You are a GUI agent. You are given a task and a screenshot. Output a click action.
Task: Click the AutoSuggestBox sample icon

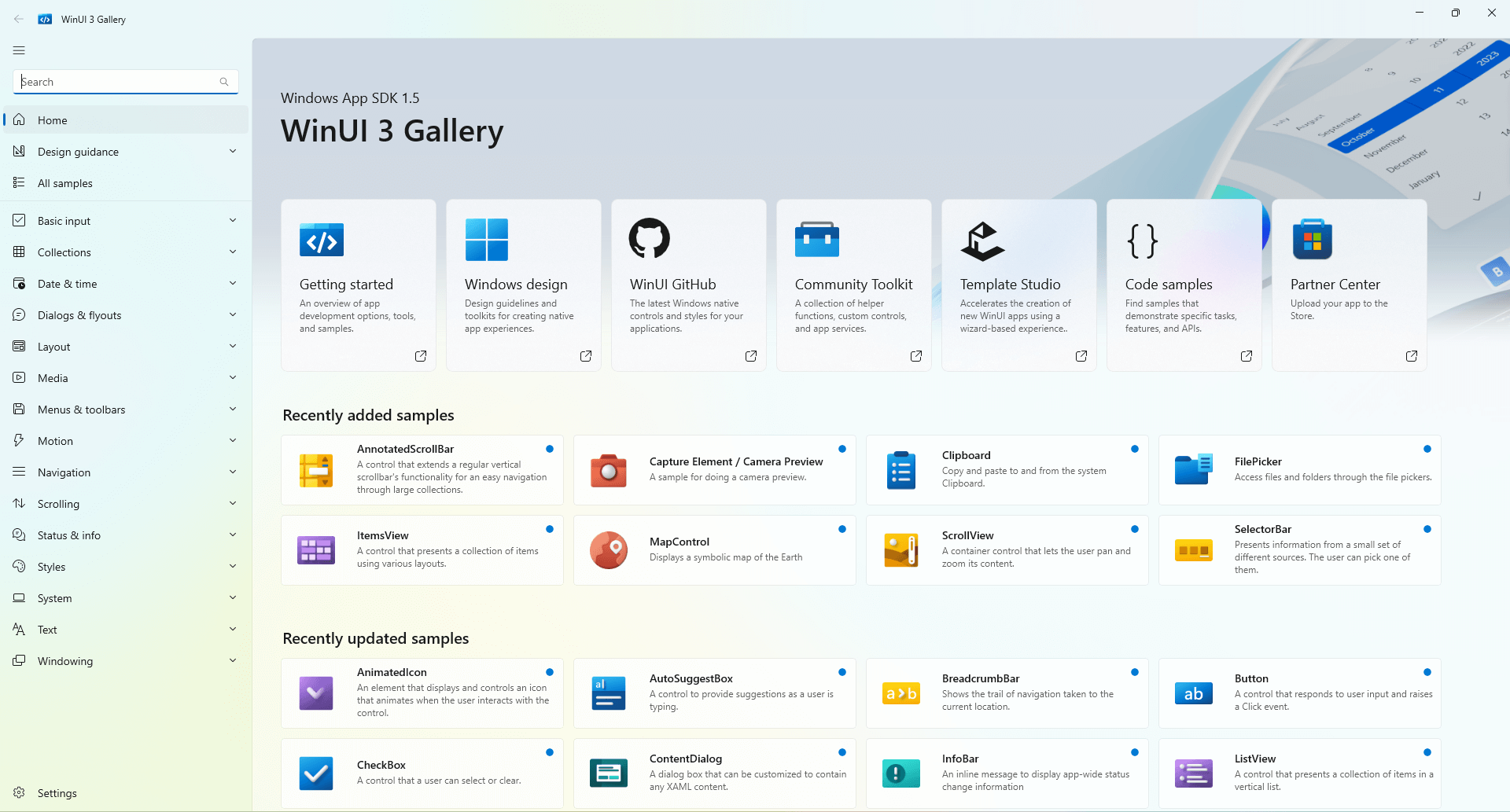click(x=609, y=693)
